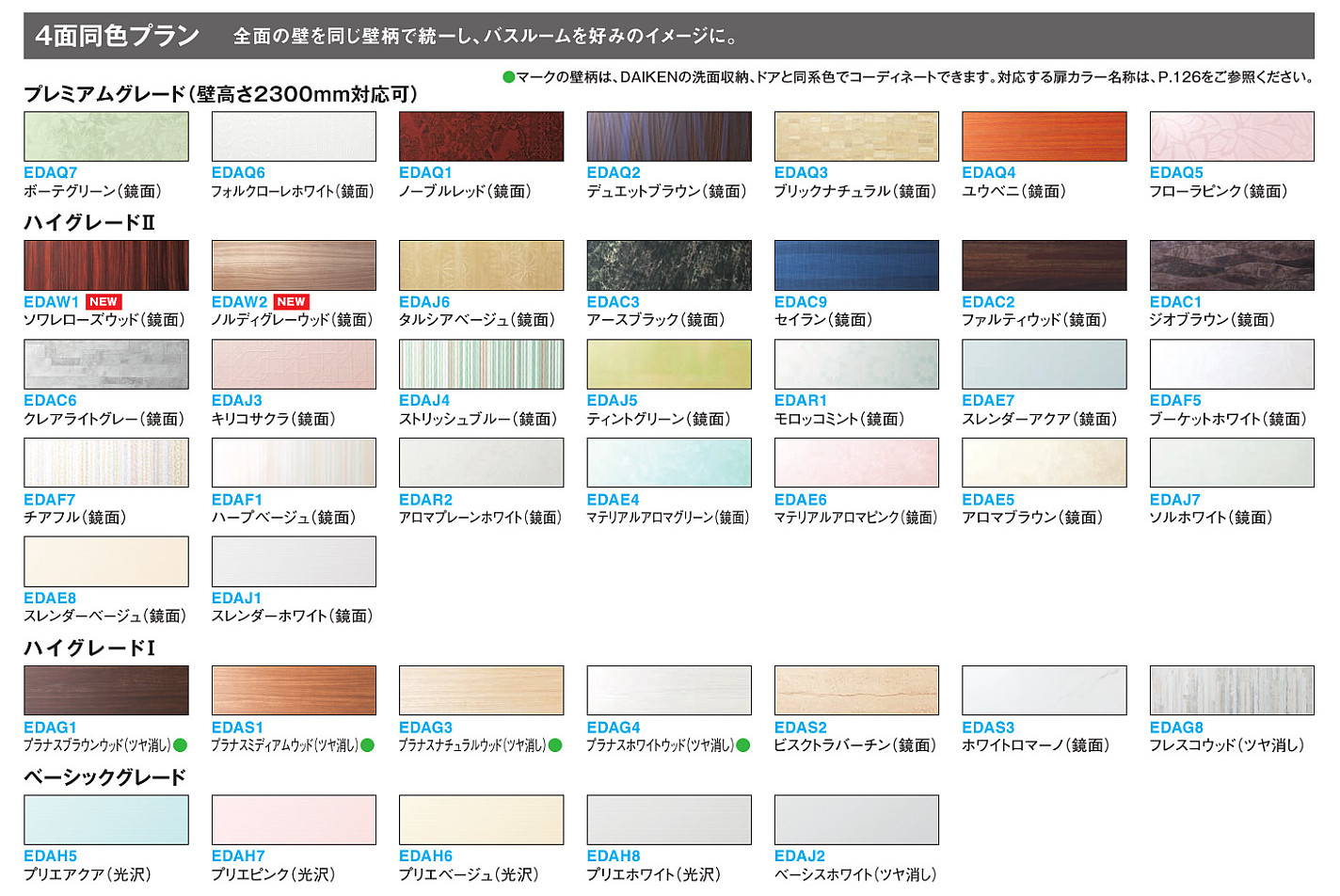Screen dimensions: 1340x896
Task: Pick the EDAS2 ビスクトラバーチン swatch
Action: click(x=856, y=691)
